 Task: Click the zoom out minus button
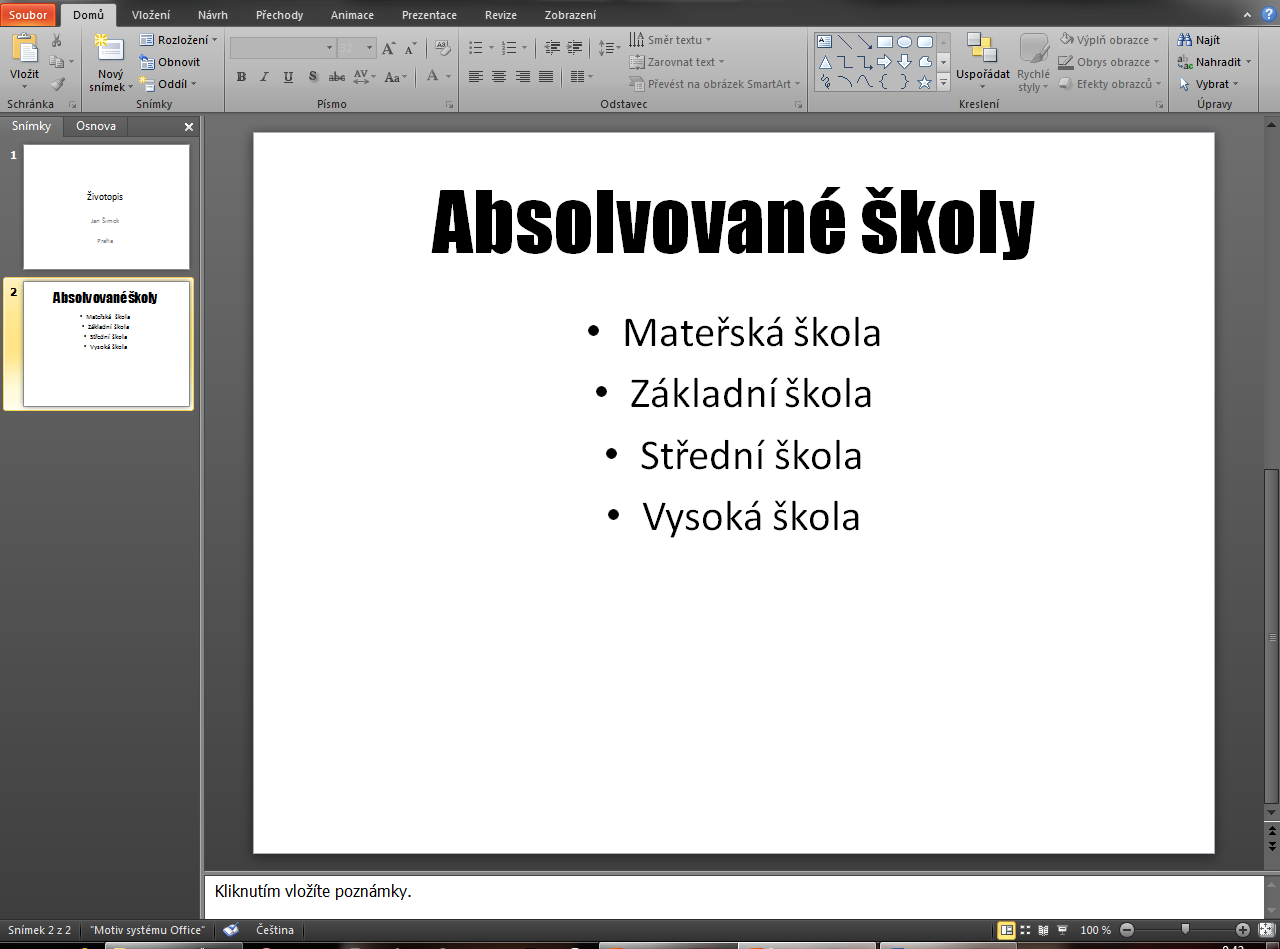[1127, 930]
